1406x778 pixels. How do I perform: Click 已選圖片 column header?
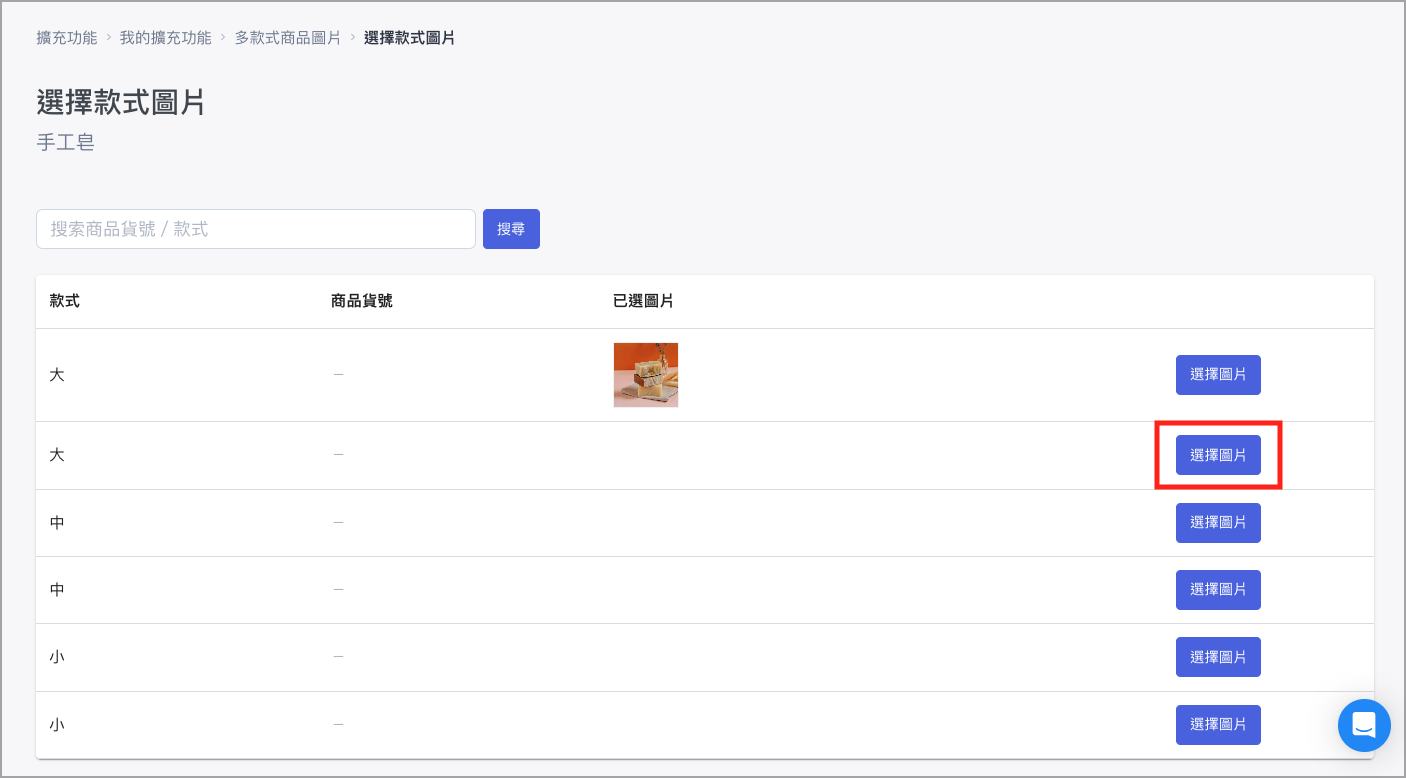tap(643, 301)
